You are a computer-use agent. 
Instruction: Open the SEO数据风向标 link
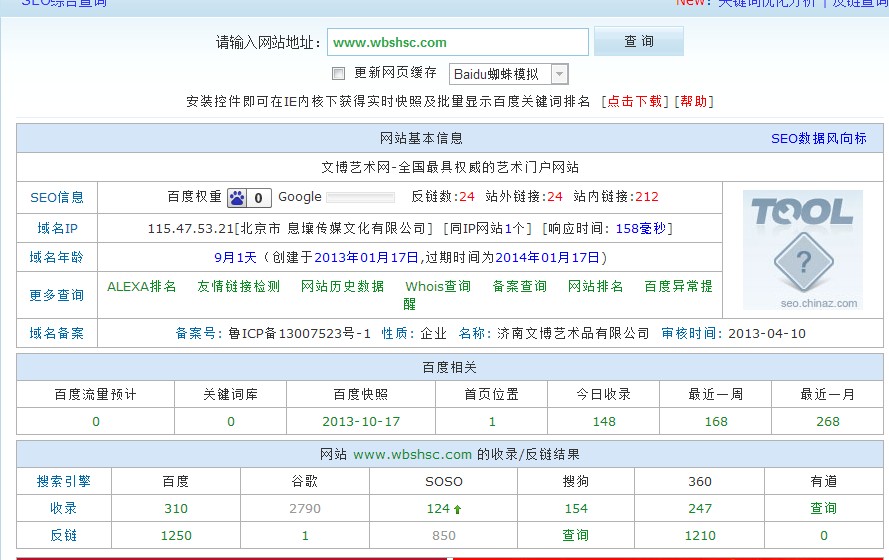tap(819, 139)
